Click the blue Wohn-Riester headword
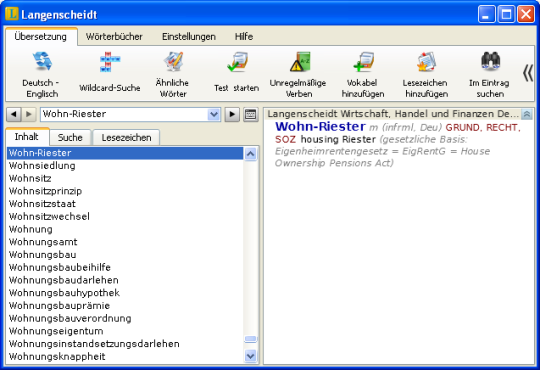The width and height of the screenshot is (540, 370). [x=320, y=127]
